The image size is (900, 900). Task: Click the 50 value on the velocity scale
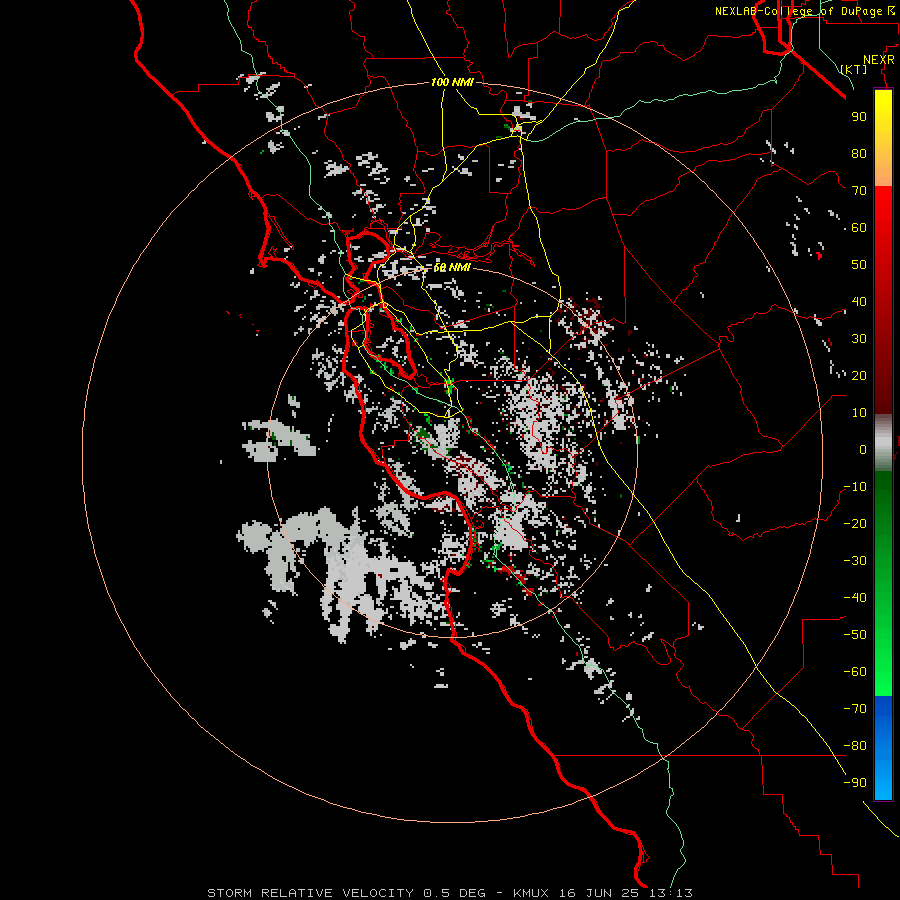(x=859, y=265)
